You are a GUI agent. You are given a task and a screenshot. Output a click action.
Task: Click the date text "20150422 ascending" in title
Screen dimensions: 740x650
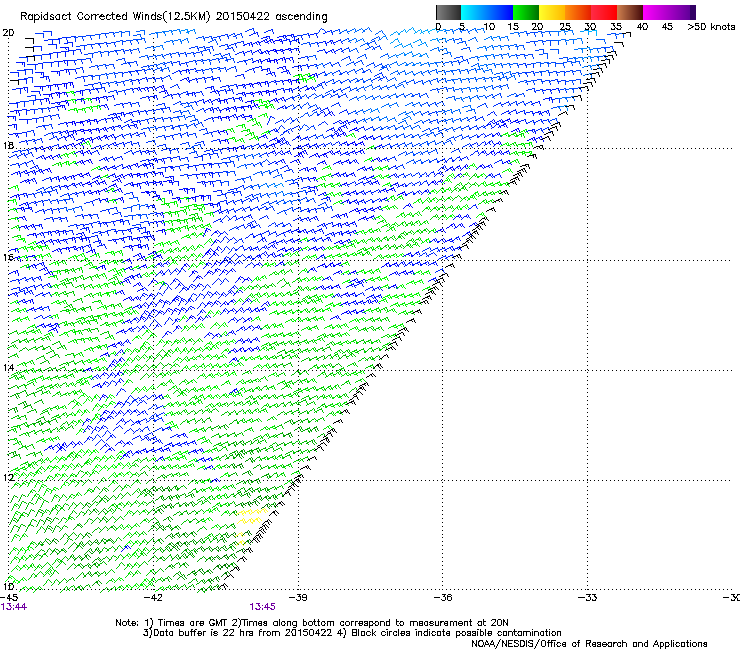tap(271, 16)
